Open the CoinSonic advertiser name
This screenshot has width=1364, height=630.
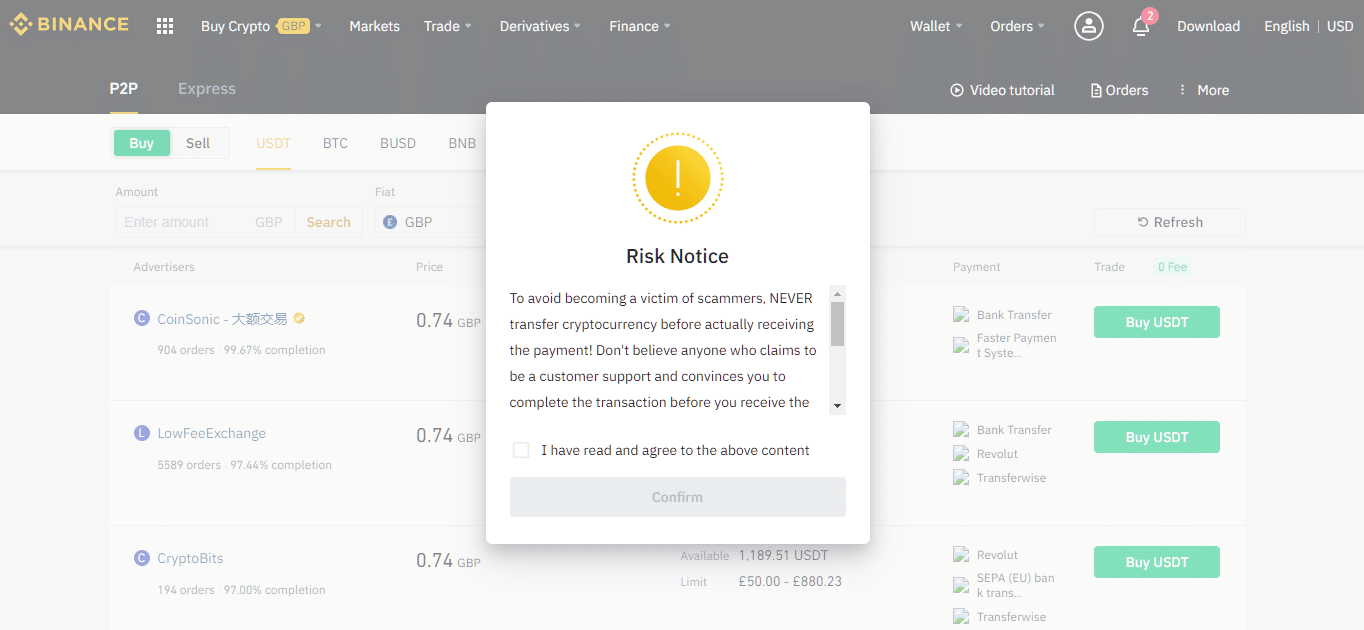(222, 319)
